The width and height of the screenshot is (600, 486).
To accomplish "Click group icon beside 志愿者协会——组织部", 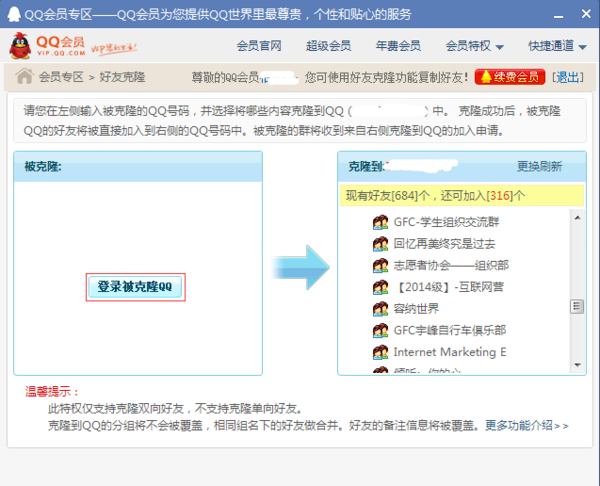I will pos(380,266).
